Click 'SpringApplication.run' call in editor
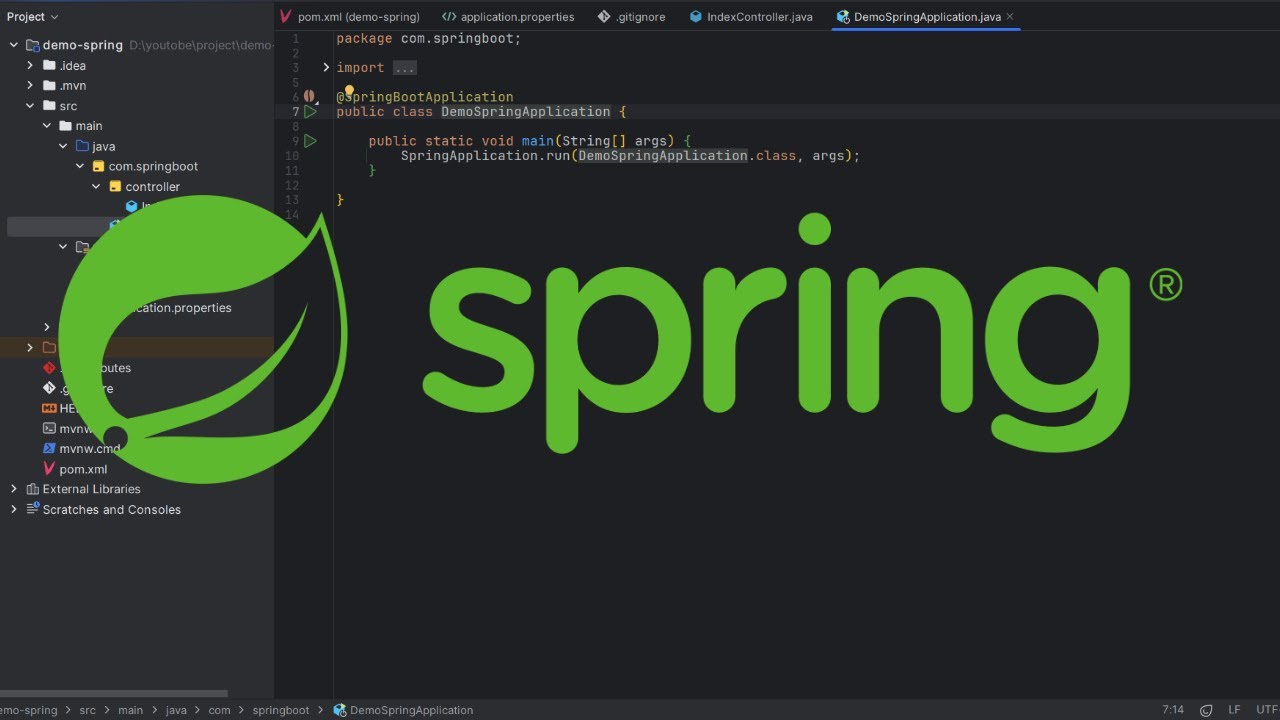The height and width of the screenshot is (720, 1280). coord(486,156)
